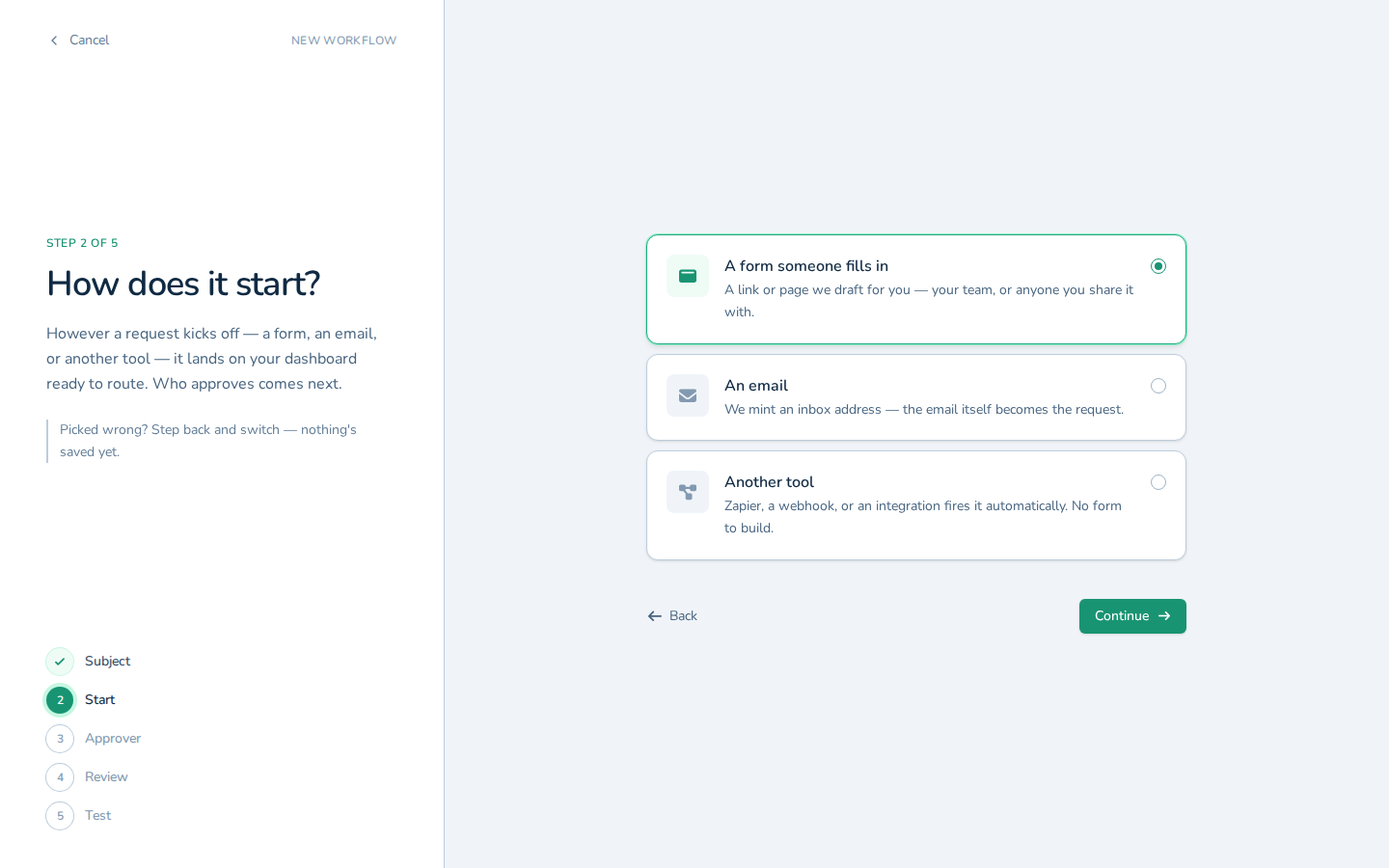Click the 'We mint an inbox address' description
1389x868 pixels.
pos(924,410)
